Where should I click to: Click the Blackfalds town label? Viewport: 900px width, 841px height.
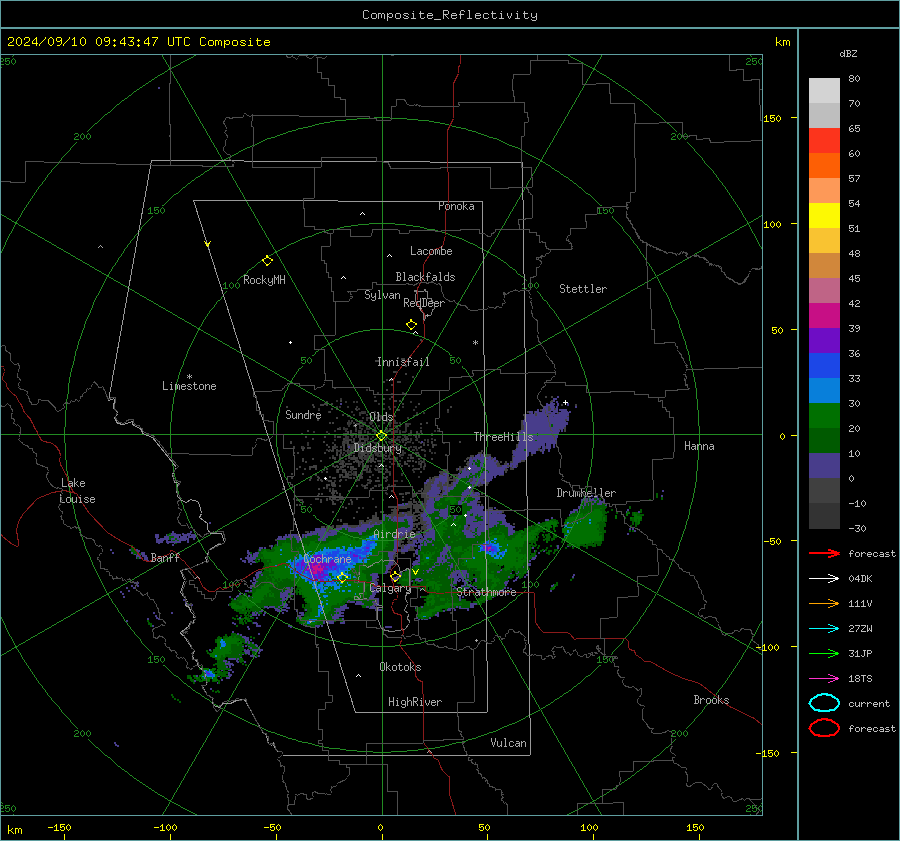click(425, 277)
